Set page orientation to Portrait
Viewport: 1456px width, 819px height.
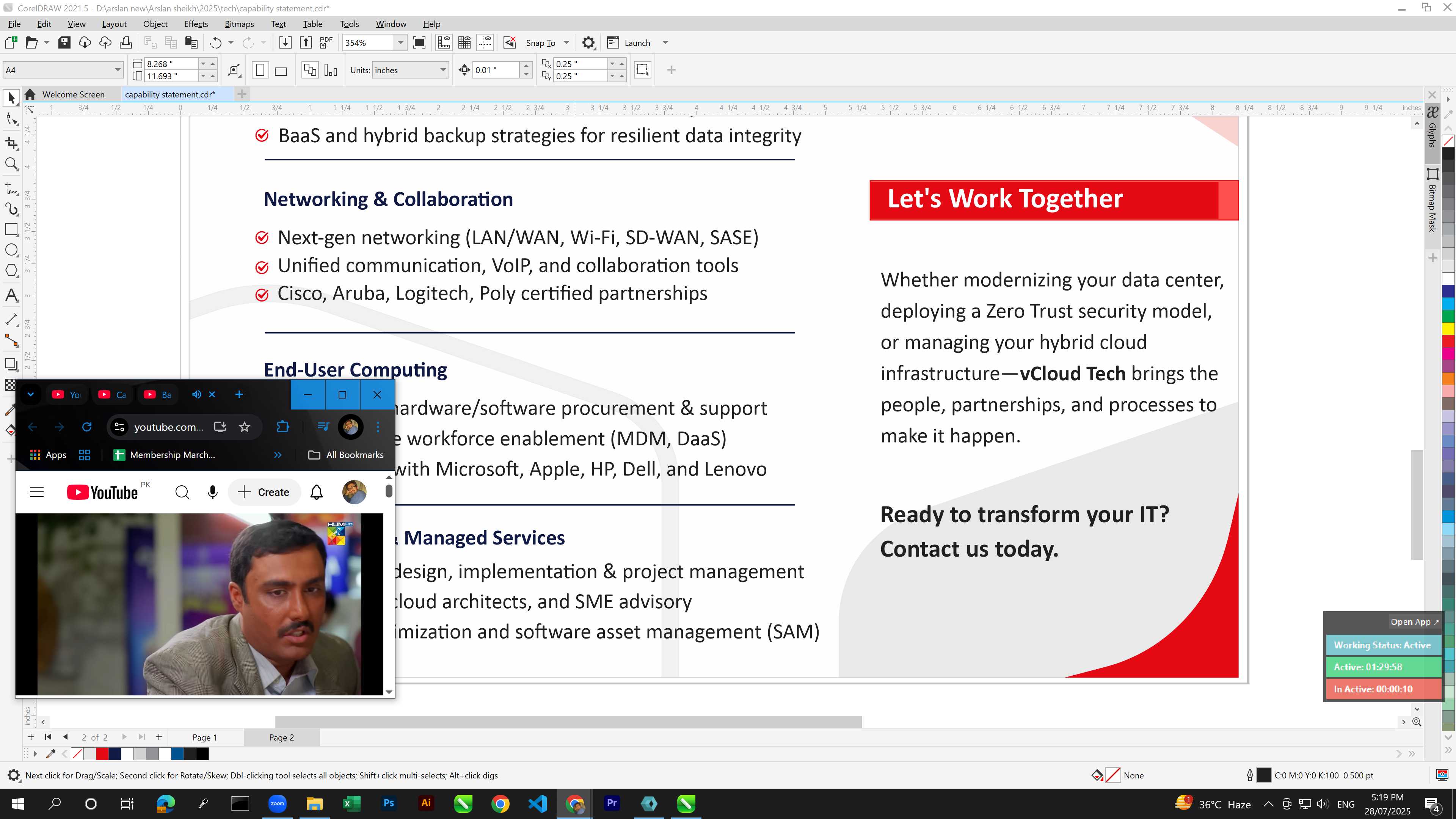click(260, 70)
